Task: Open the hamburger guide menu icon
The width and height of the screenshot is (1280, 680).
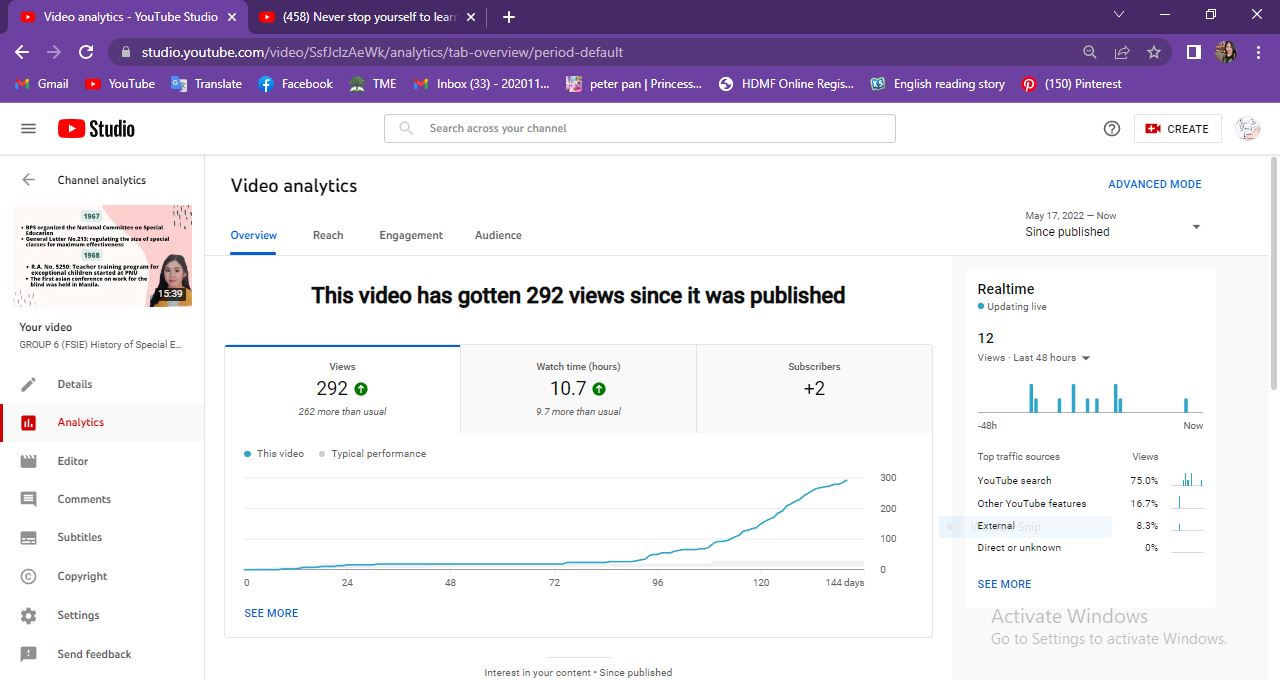Action: tap(28, 129)
